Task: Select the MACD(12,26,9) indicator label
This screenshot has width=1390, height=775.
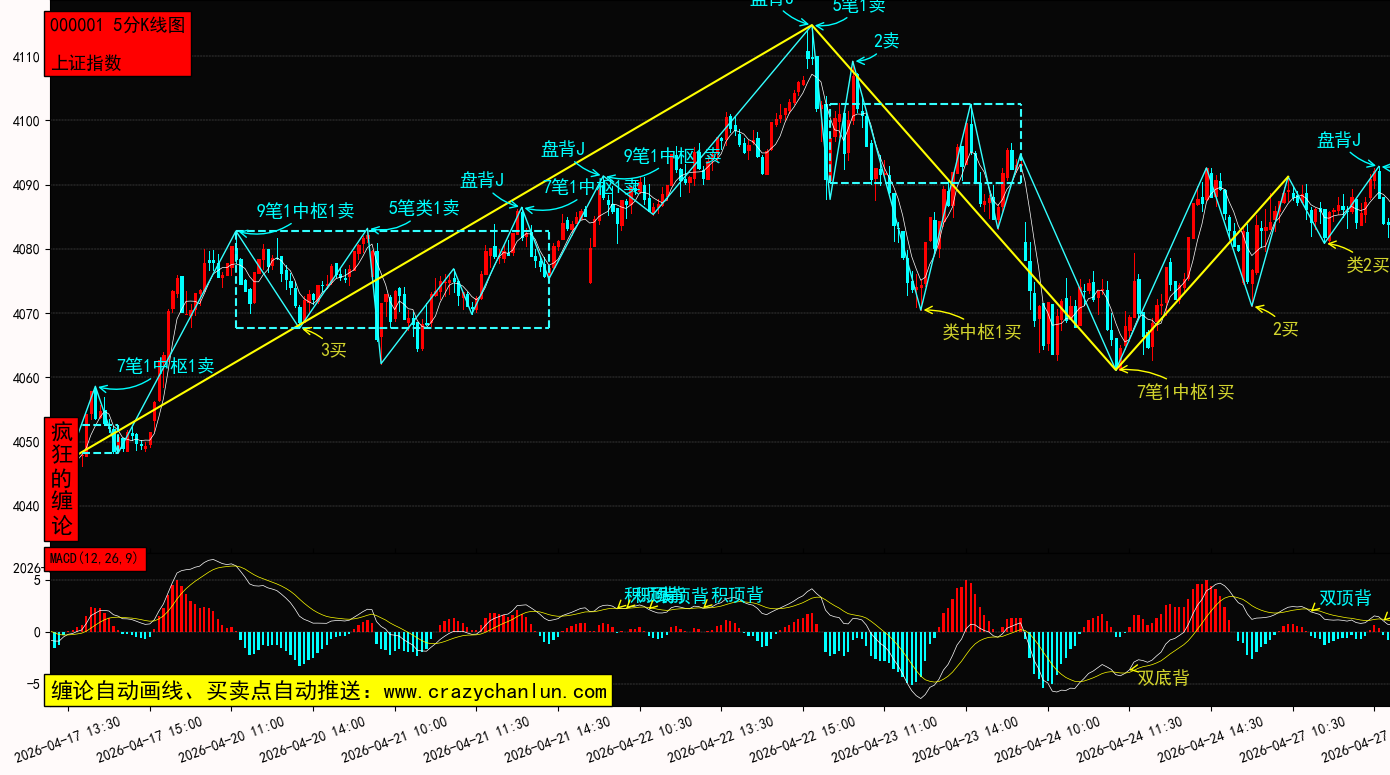Action: point(95,559)
